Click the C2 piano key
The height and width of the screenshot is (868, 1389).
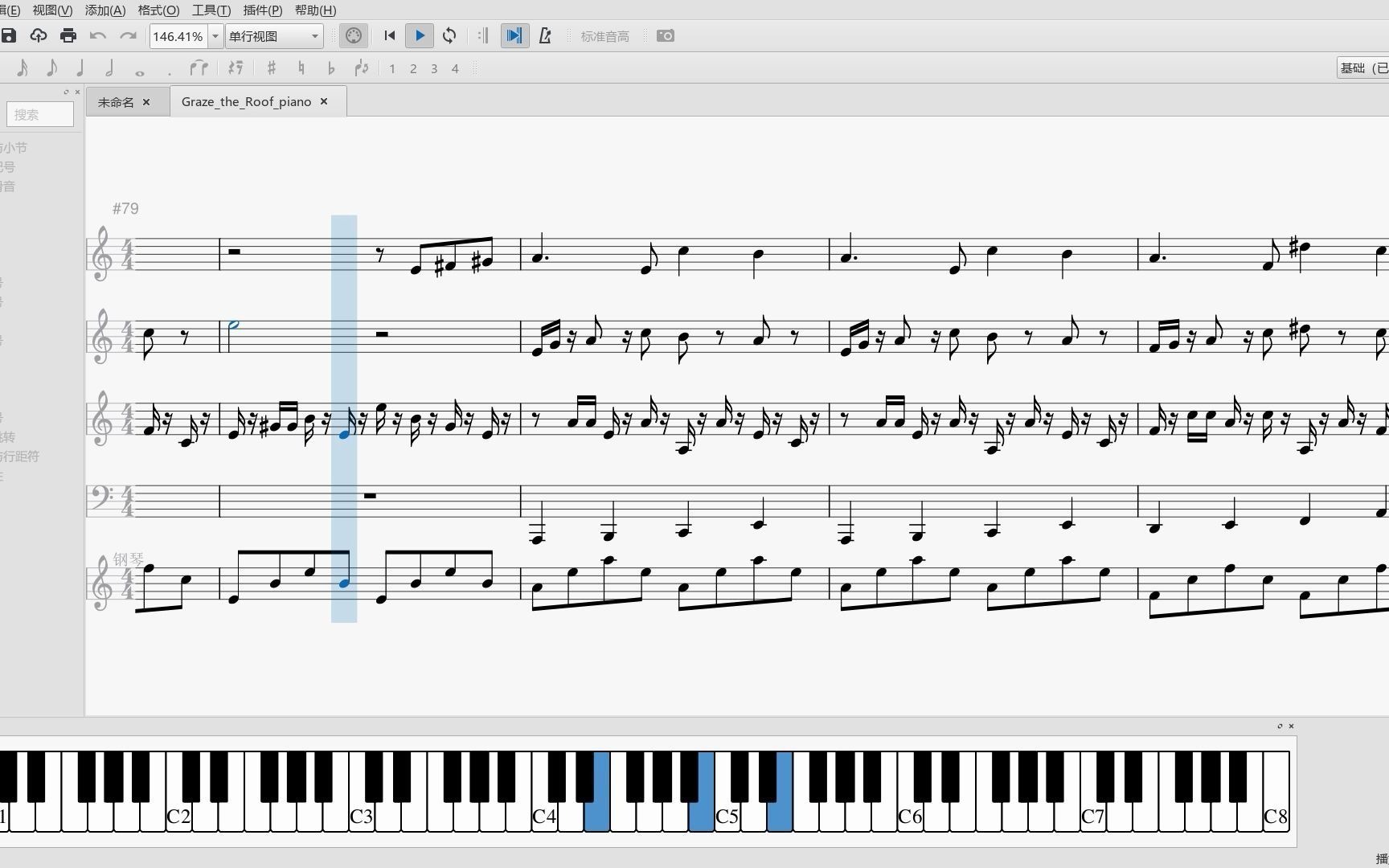tap(178, 817)
